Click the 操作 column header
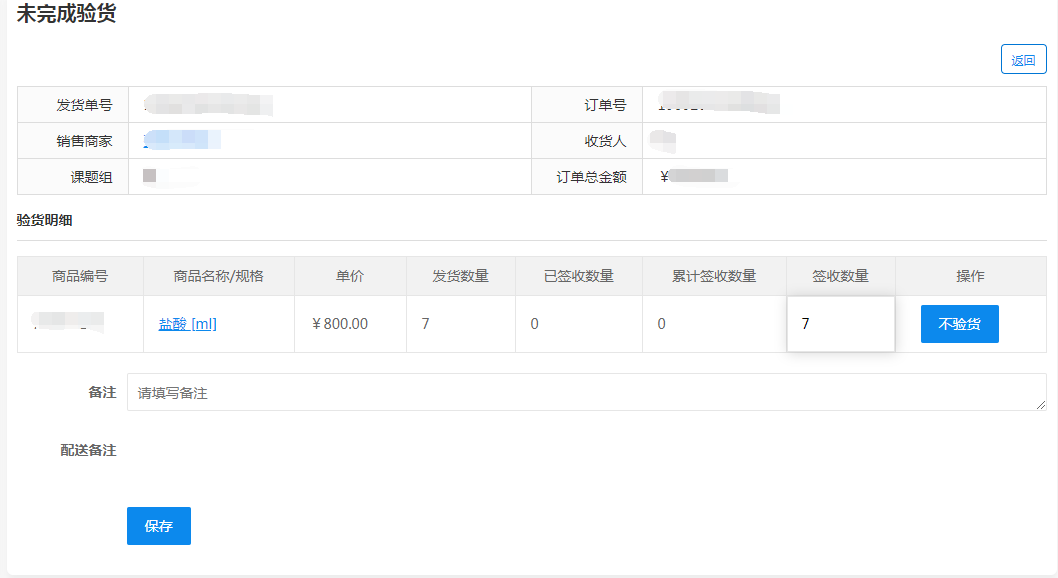 [970, 276]
